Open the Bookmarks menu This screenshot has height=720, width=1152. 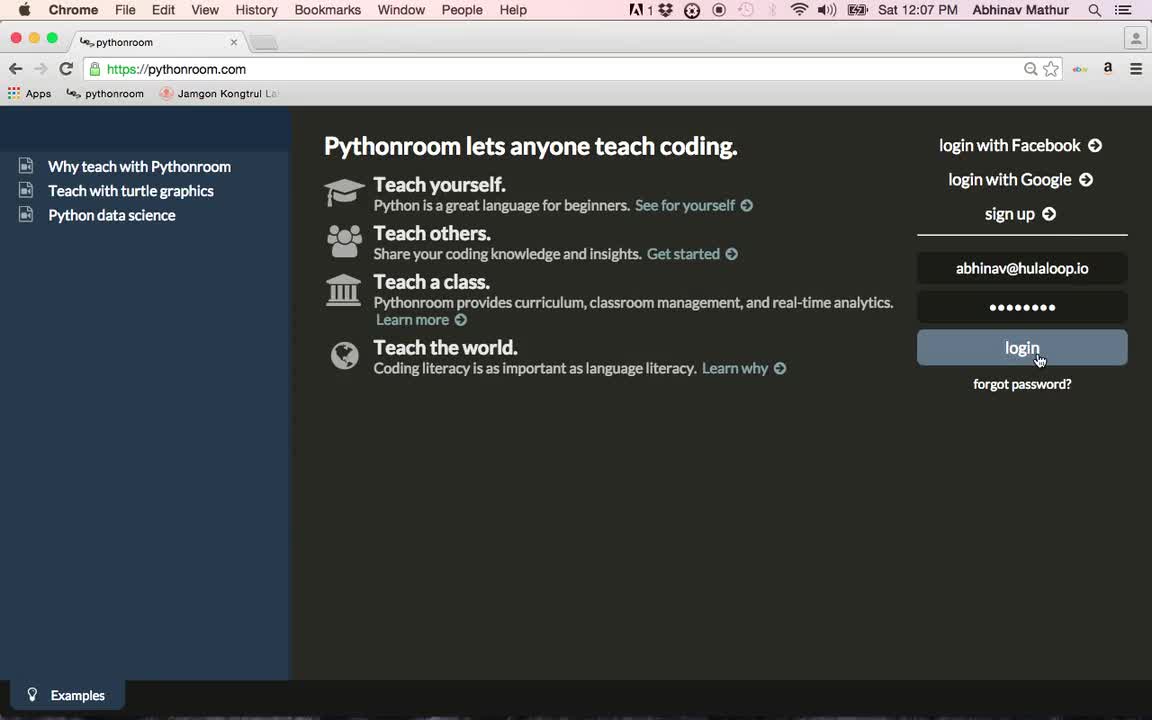click(328, 10)
